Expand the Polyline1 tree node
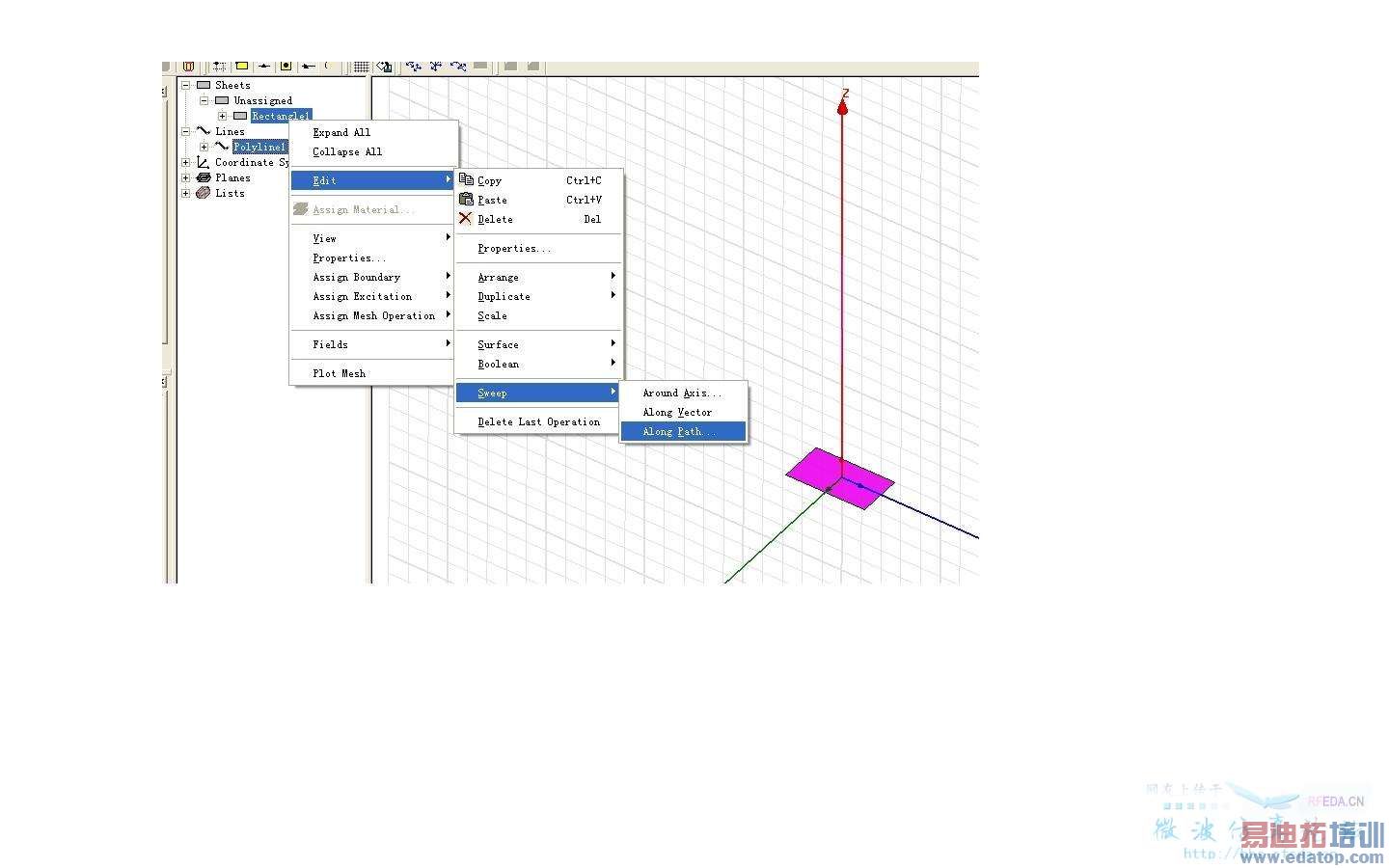The width and height of the screenshot is (1389, 868). coord(204,147)
